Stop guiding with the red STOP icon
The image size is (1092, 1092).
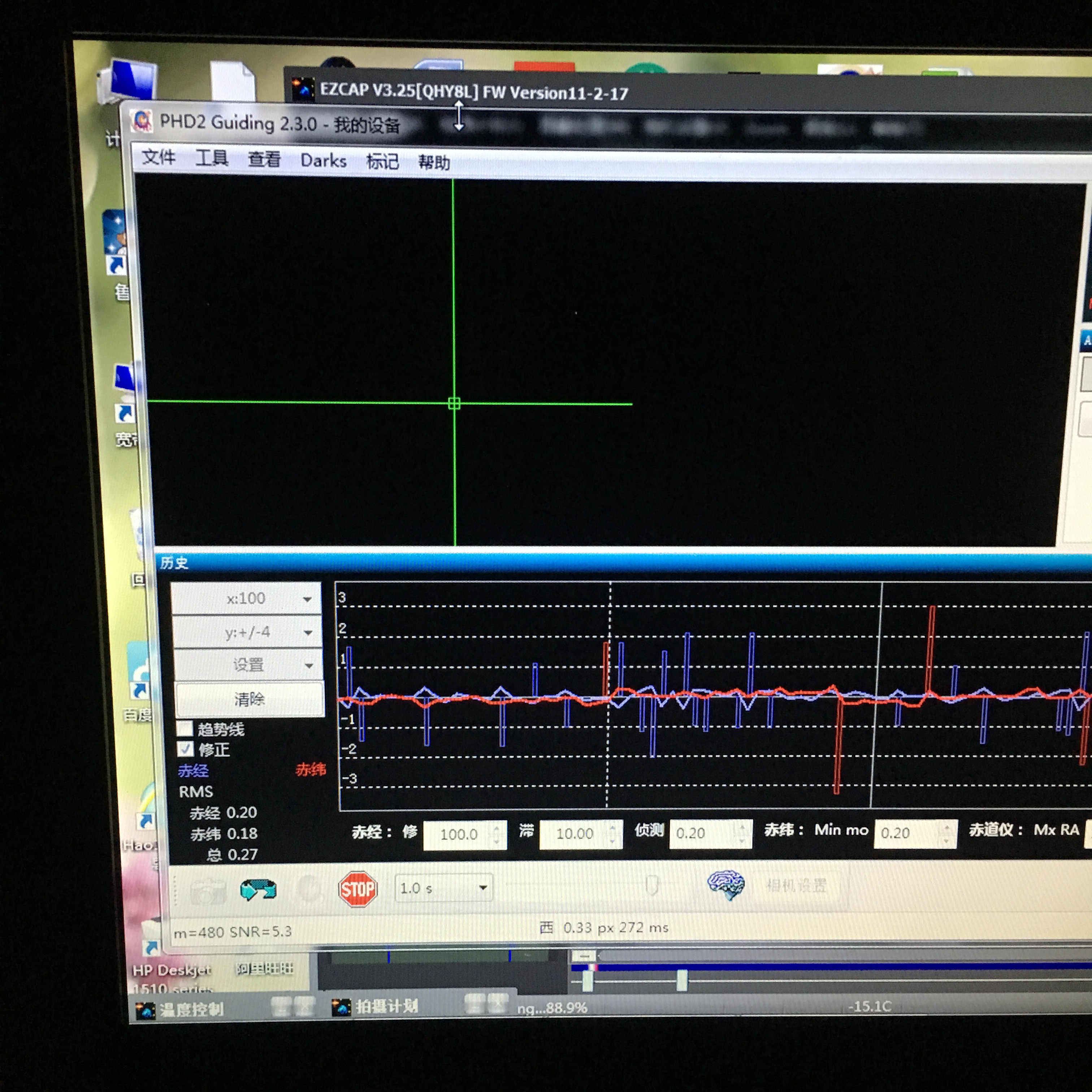pos(358,889)
